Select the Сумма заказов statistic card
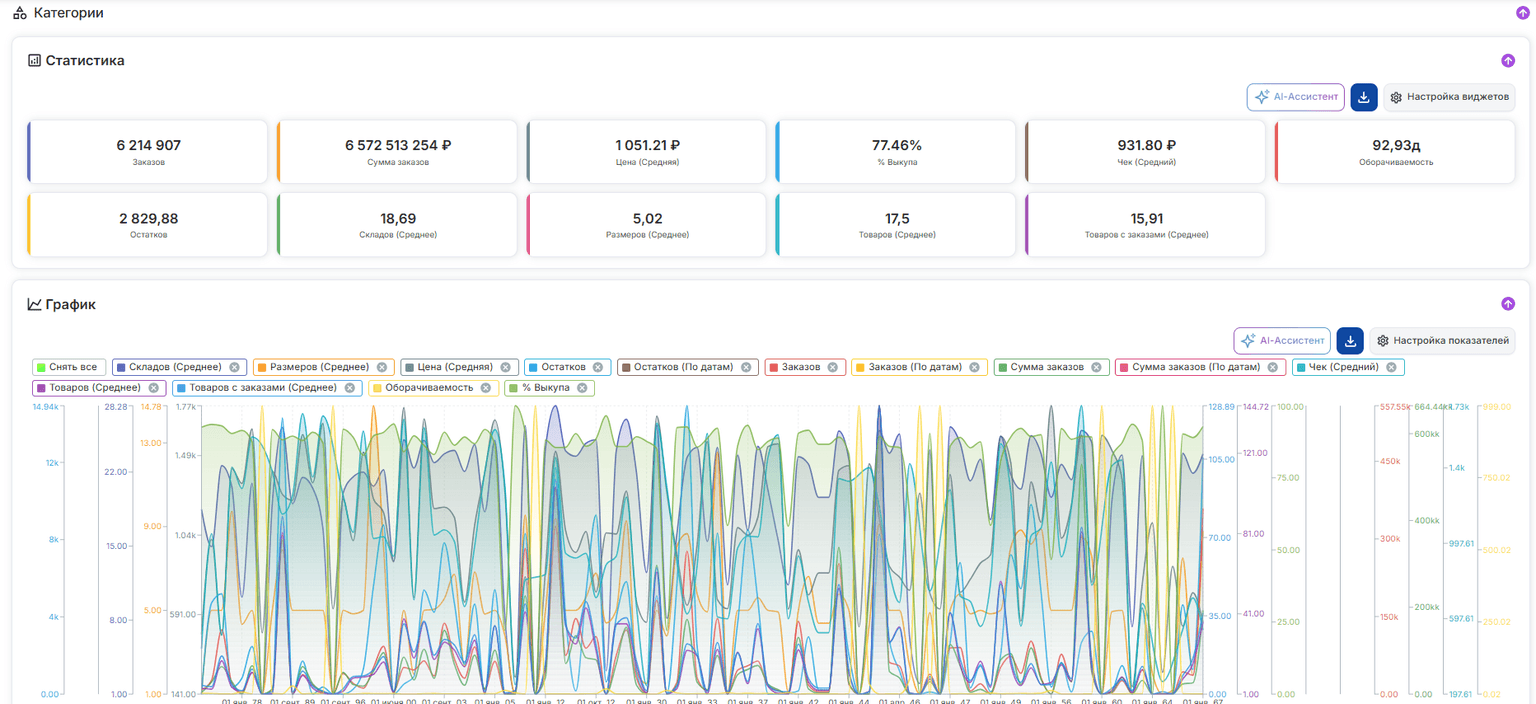The image size is (1536, 704). (x=397, y=152)
